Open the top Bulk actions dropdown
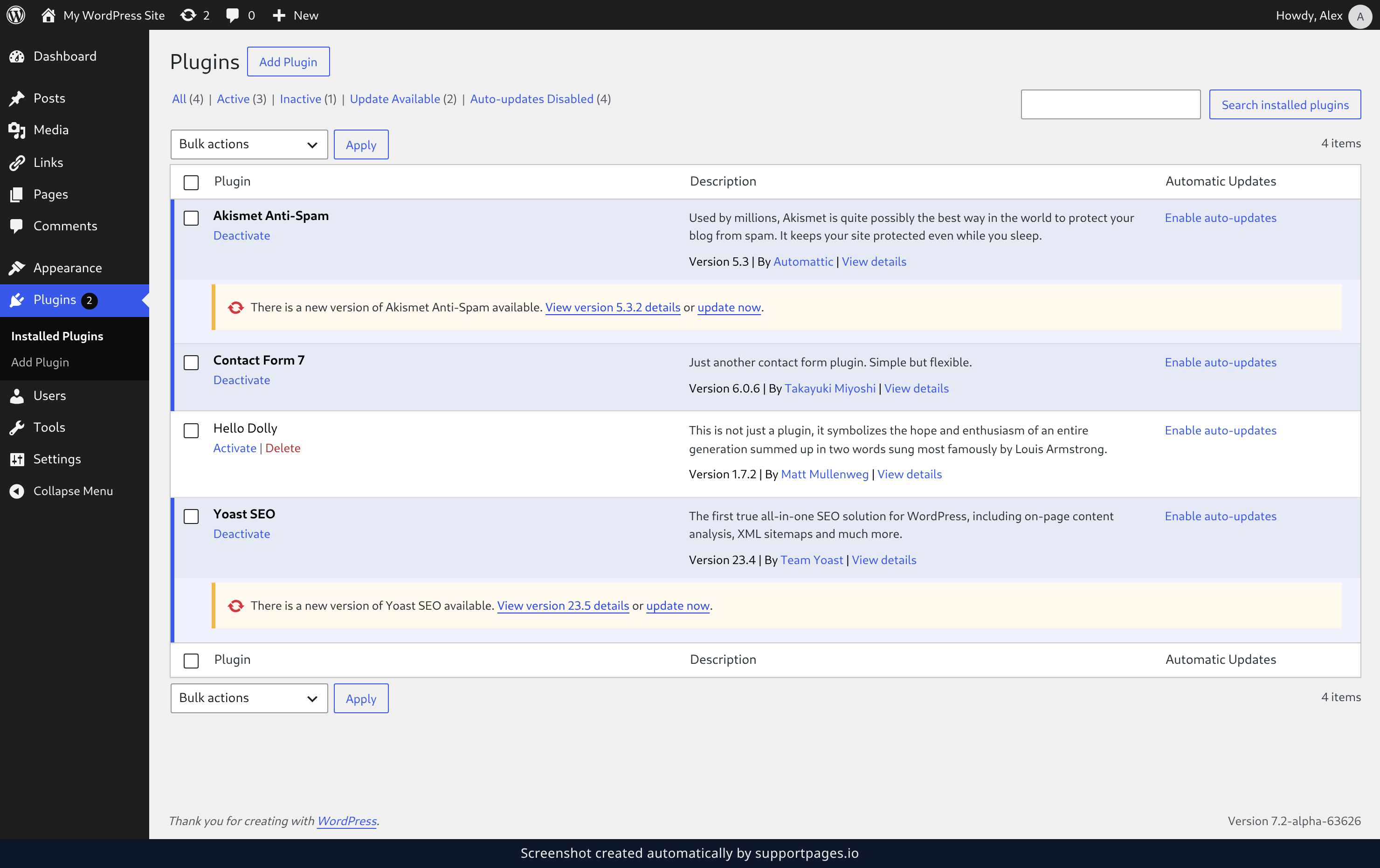This screenshot has width=1380, height=868. coord(248,145)
